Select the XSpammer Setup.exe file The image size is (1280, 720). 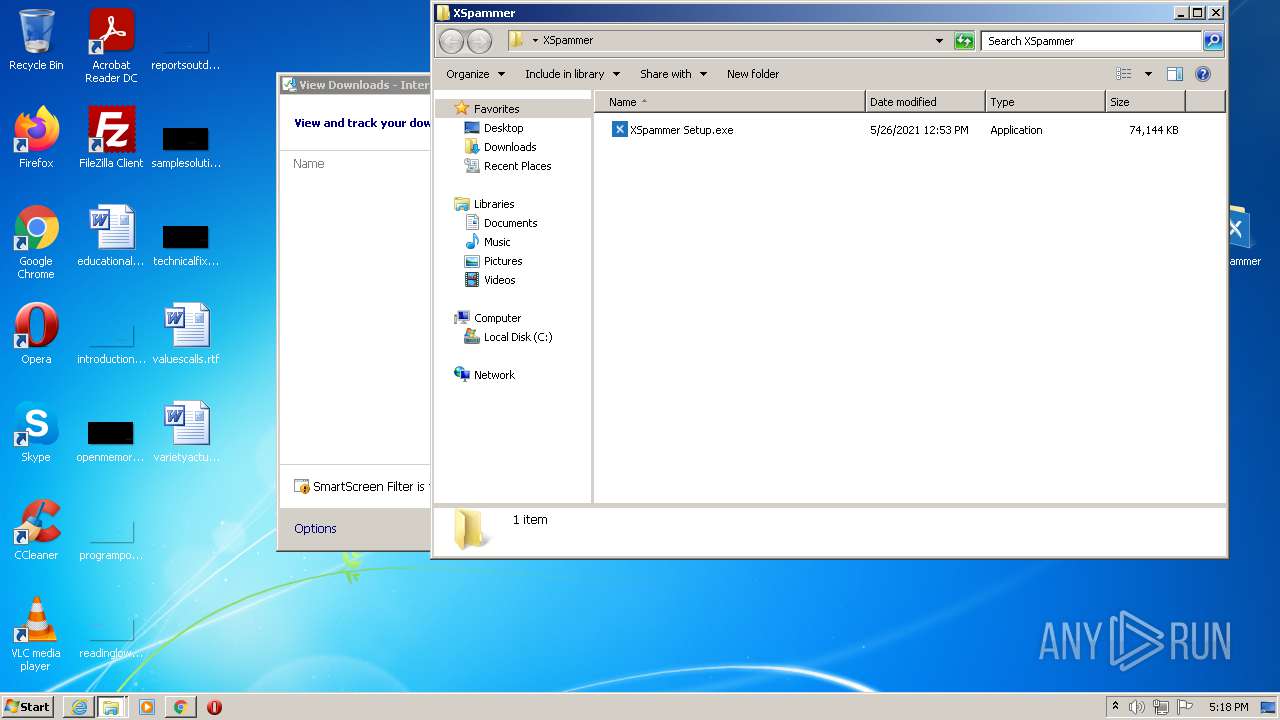click(673, 130)
